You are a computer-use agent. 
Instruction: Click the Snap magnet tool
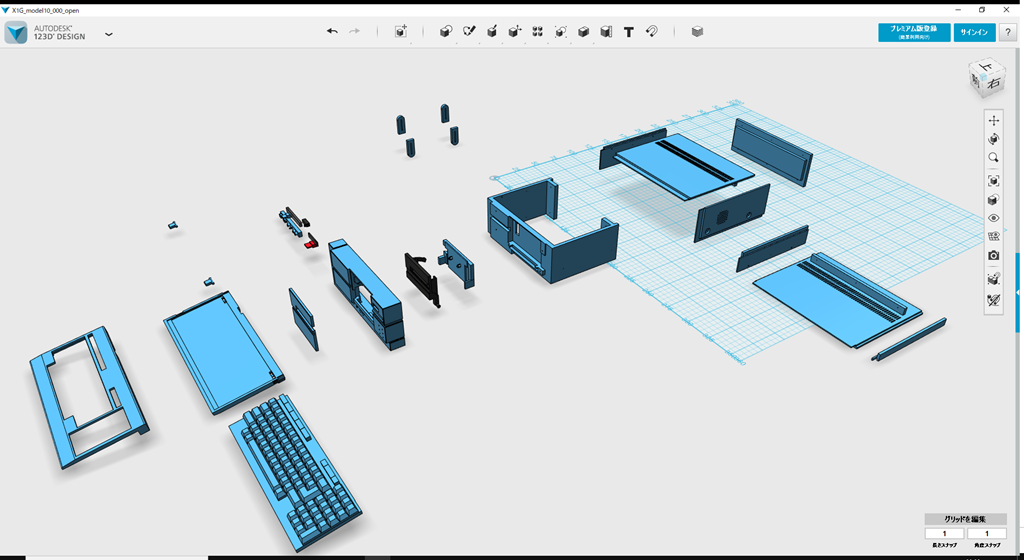click(652, 32)
